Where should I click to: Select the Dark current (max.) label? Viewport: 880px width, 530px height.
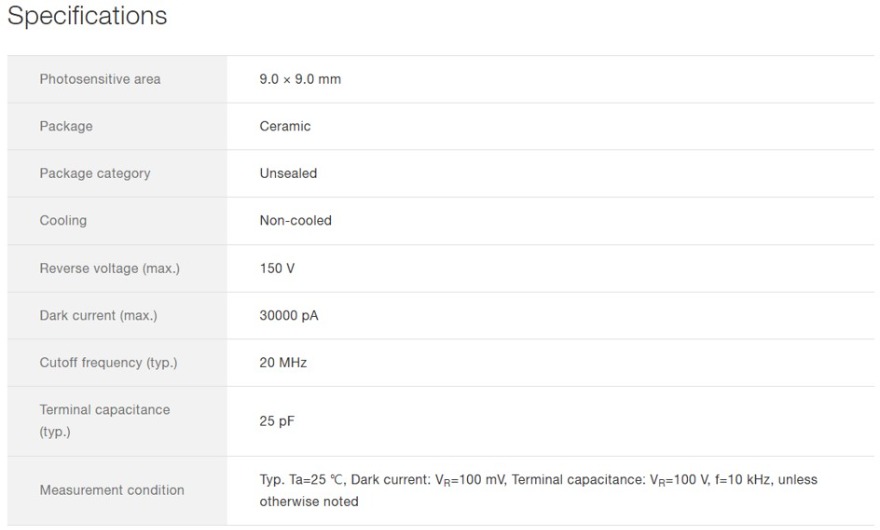(x=99, y=316)
